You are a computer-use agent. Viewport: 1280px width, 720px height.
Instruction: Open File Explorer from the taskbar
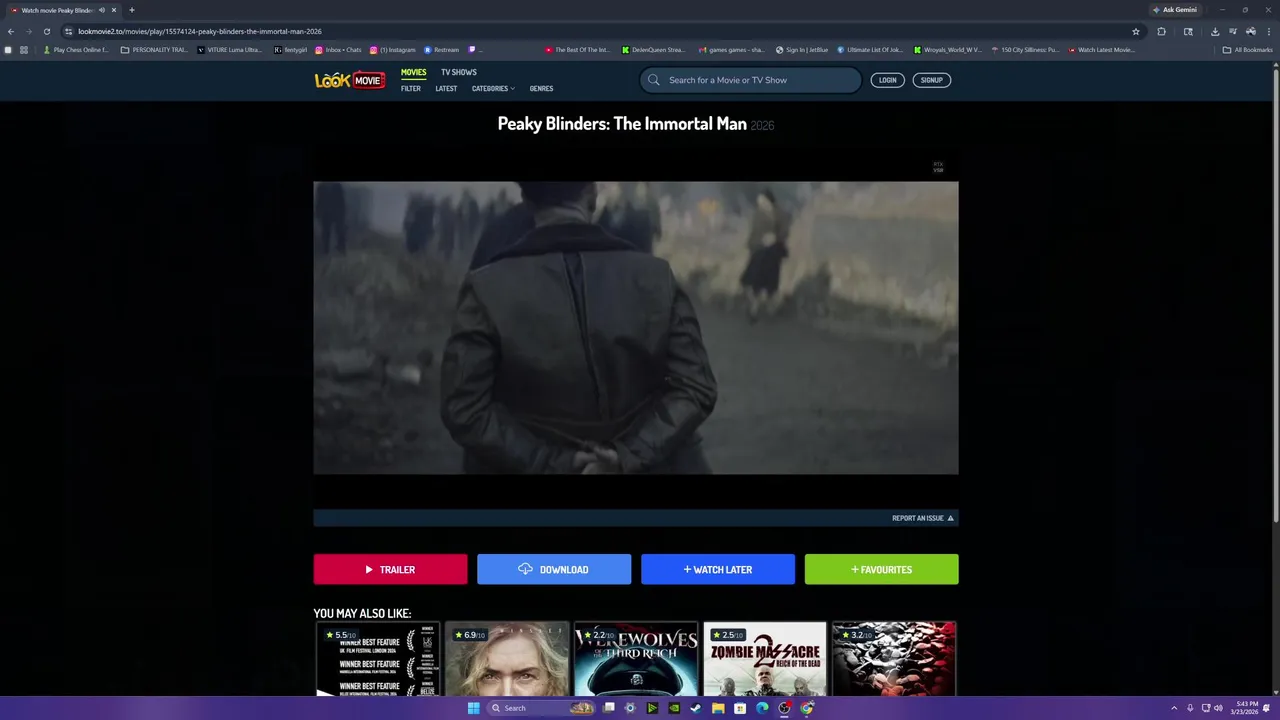718,708
